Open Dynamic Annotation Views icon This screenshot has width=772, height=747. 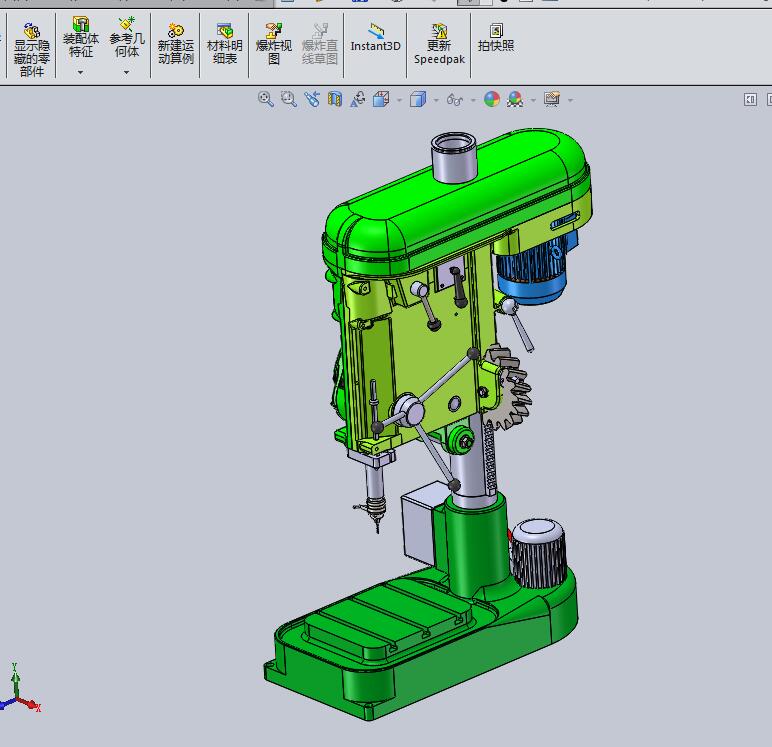click(x=358, y=99)
